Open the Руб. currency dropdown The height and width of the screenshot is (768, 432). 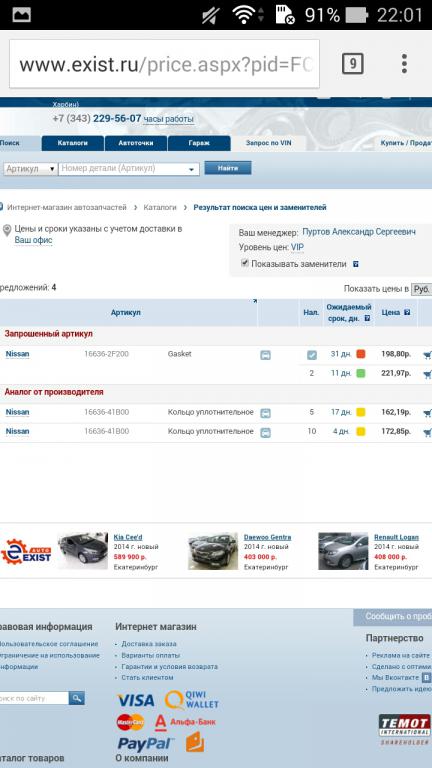pos(421,289)
